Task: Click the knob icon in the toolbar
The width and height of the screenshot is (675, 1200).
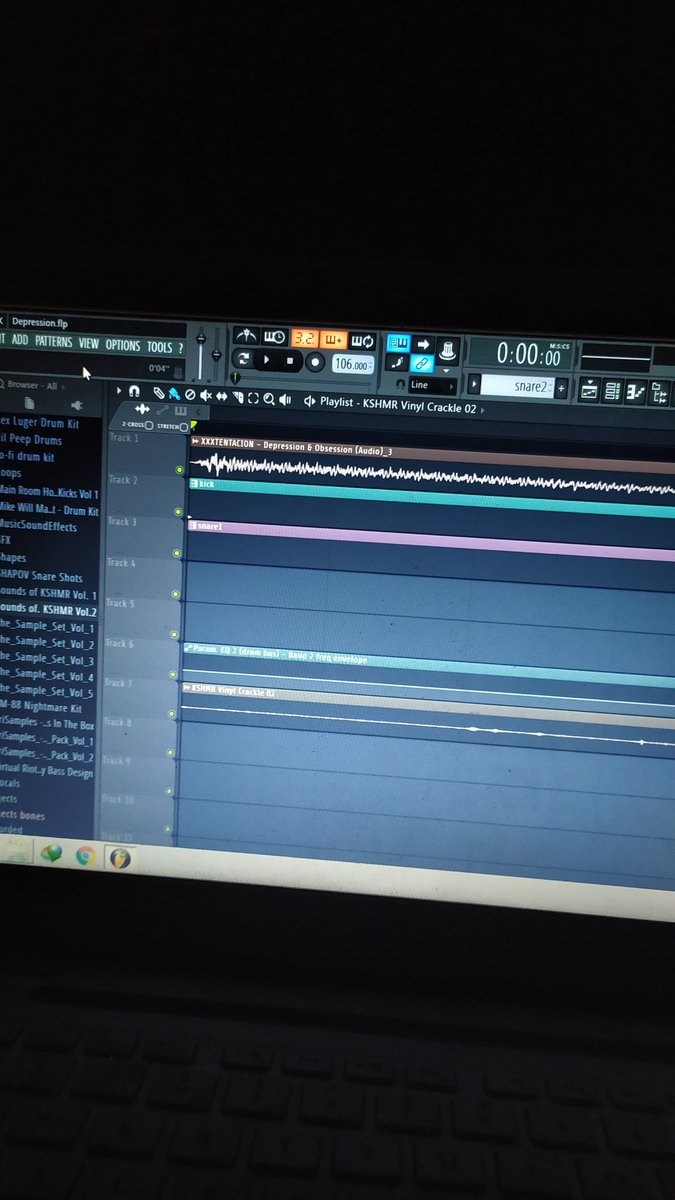Action: click(x=448, y=349)
